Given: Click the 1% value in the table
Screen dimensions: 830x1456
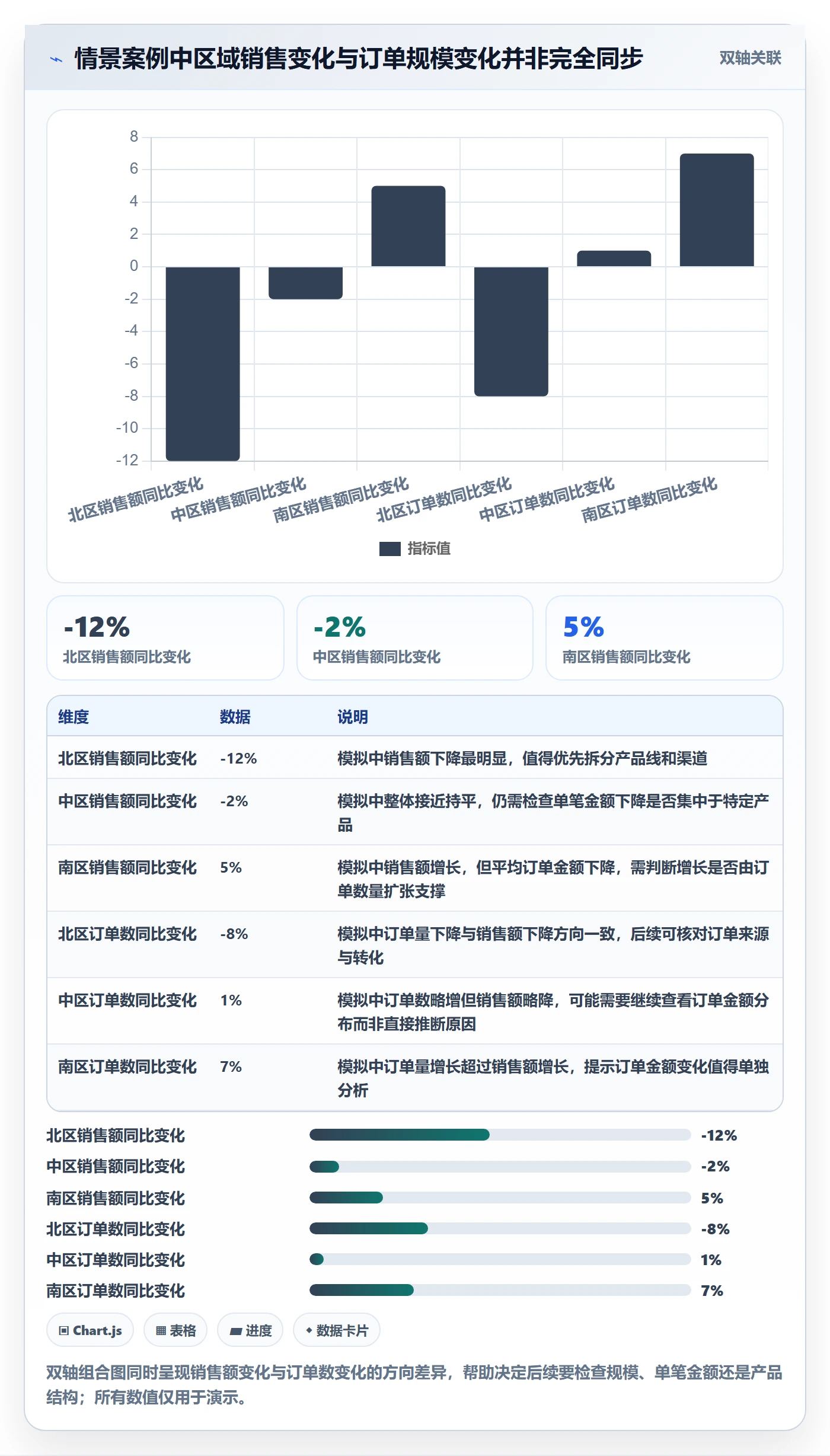Looking at the screenshot, I should (231, 1000).
